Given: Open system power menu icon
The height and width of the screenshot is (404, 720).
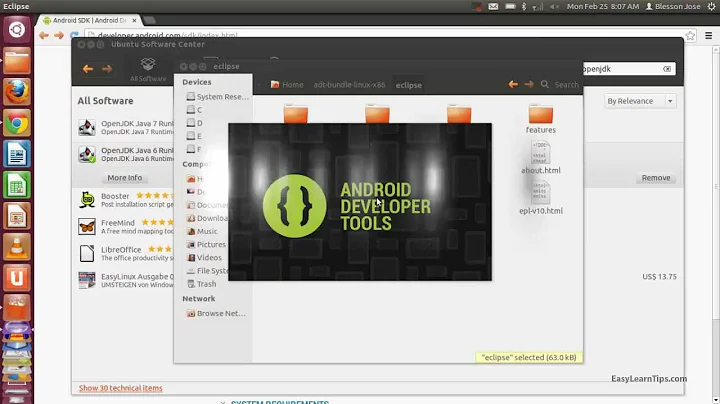Looking at the screenshot, I should click(x=711, y=6).
